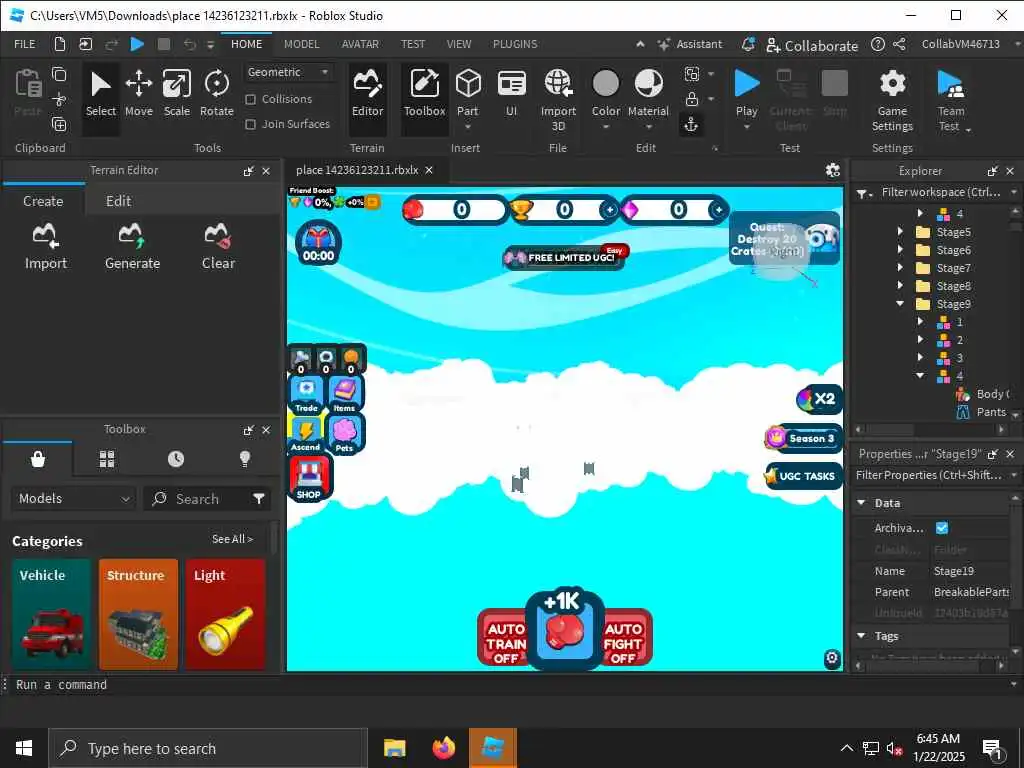This screenshot has width=1024, height=768.
Task: Toggle Auto Fight off button
Action: pyautogui.click(x=626, y=639)
